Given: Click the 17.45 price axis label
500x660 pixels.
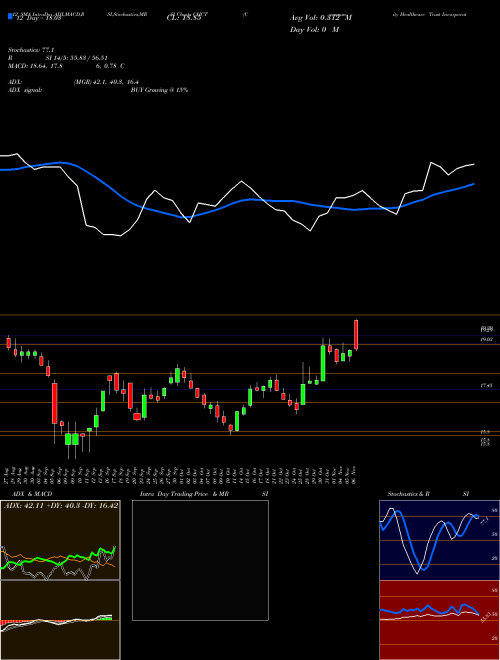Looking at the screenshot, I should (x=486, y=385).
